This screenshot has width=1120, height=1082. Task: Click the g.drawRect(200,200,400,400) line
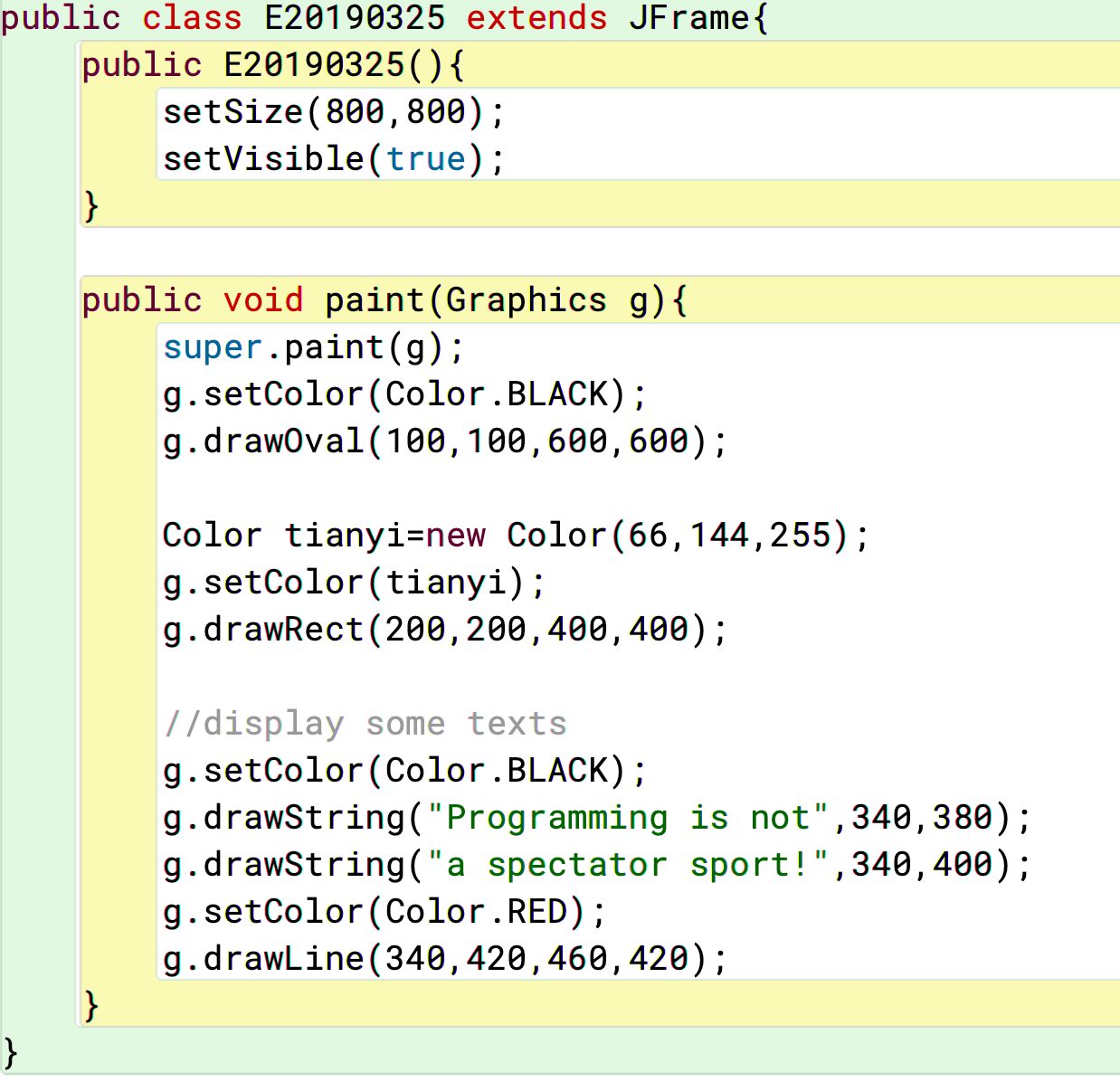click(x=444, y=630)
